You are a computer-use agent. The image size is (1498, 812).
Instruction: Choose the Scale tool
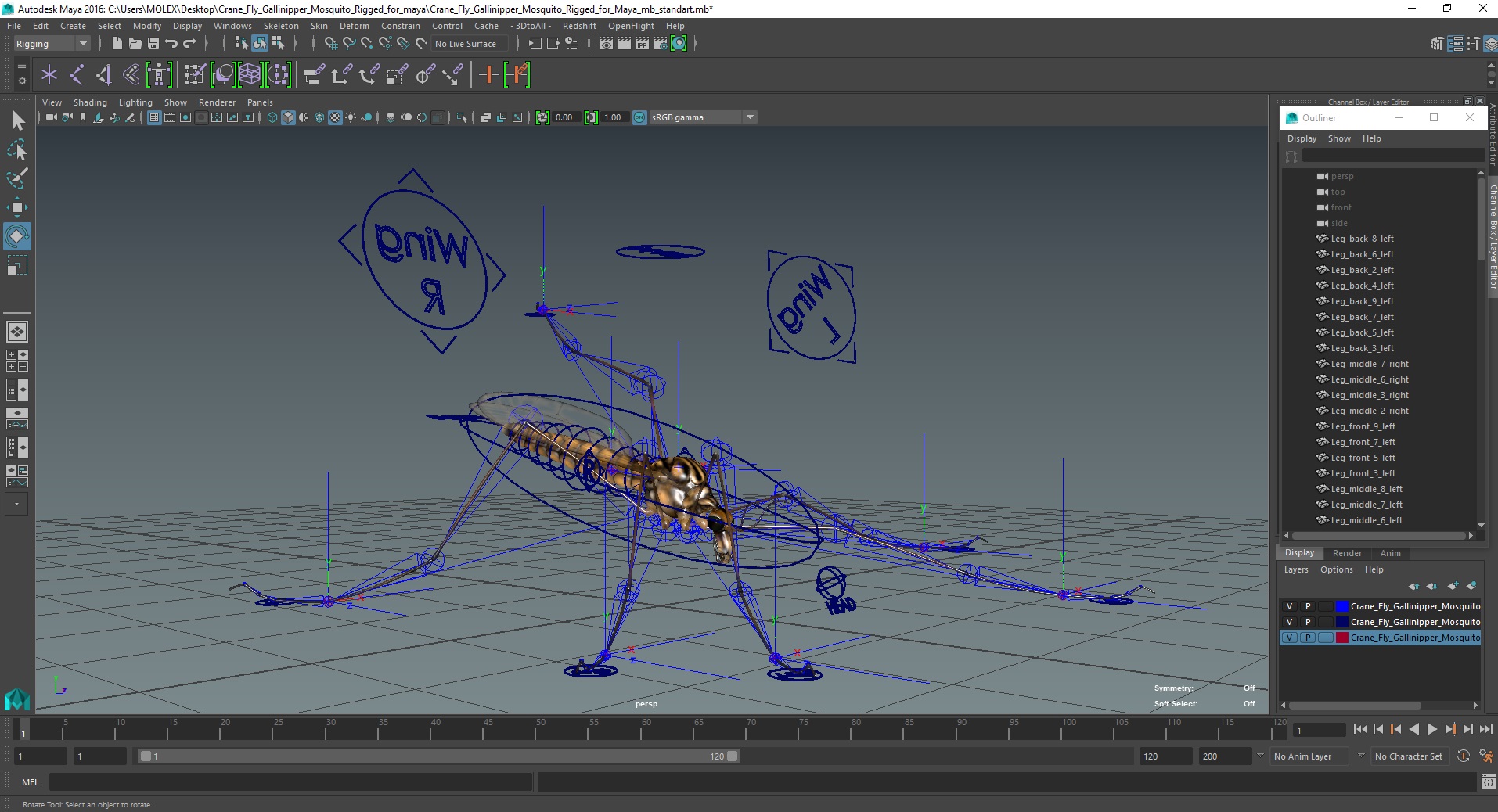click(x=17, y=265)
